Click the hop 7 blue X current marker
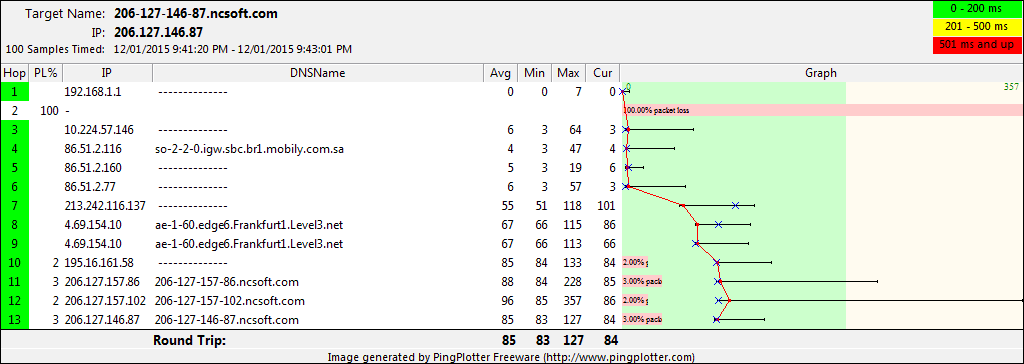The width and height of the screenshot is (1024, 364). (735, 206)
